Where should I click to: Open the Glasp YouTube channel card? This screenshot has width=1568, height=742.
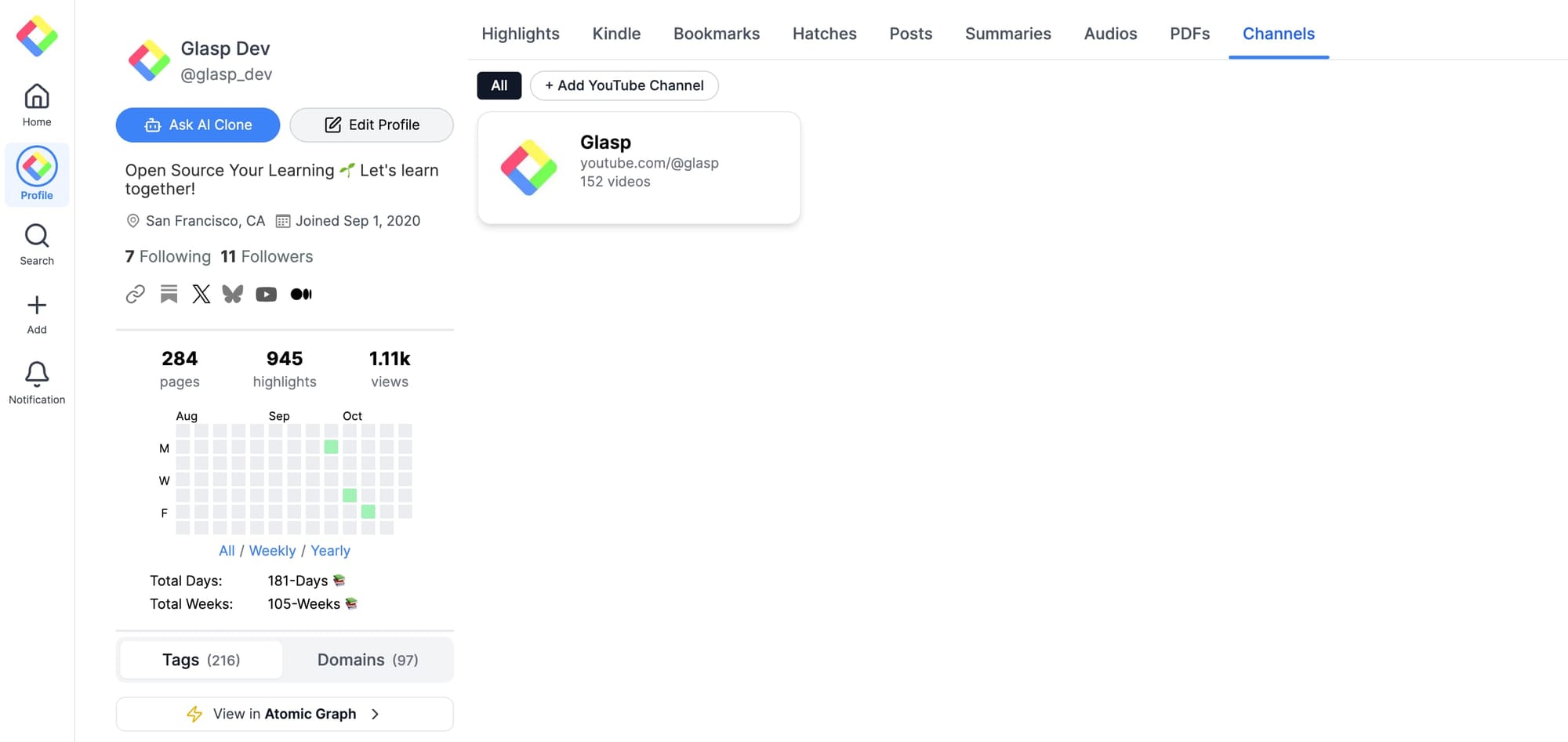pyautogui.click(x=639, y=168)
